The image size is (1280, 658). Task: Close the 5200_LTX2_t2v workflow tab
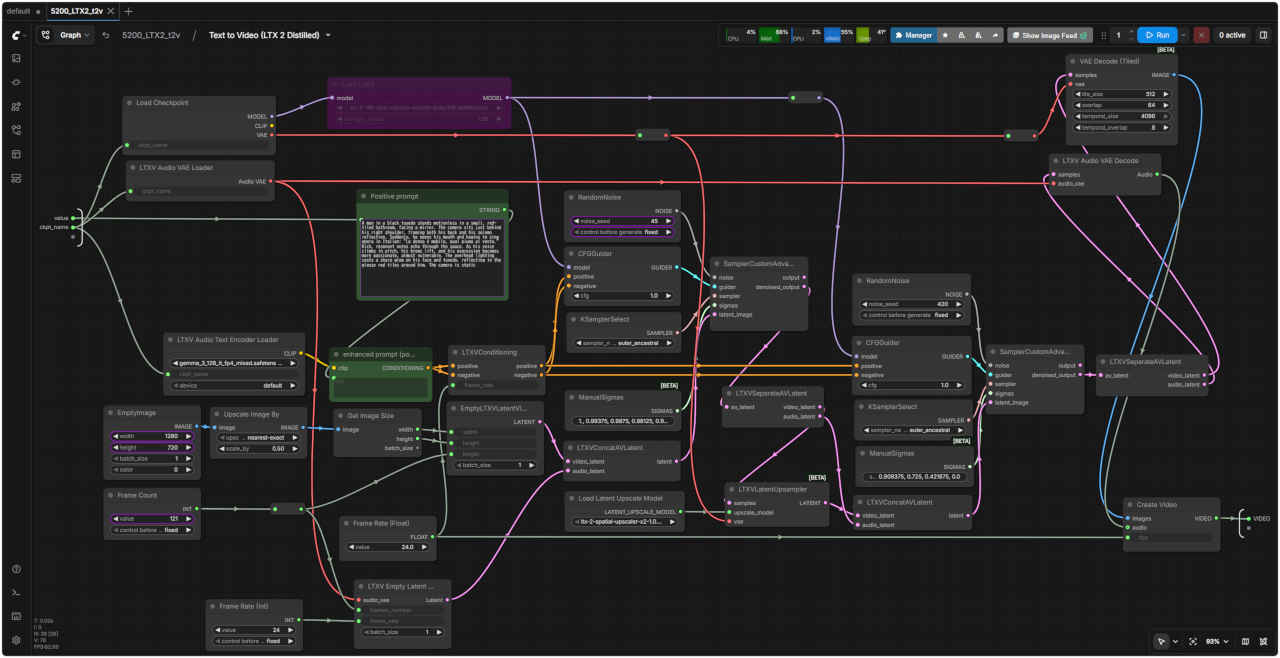[x=111, y=11]
